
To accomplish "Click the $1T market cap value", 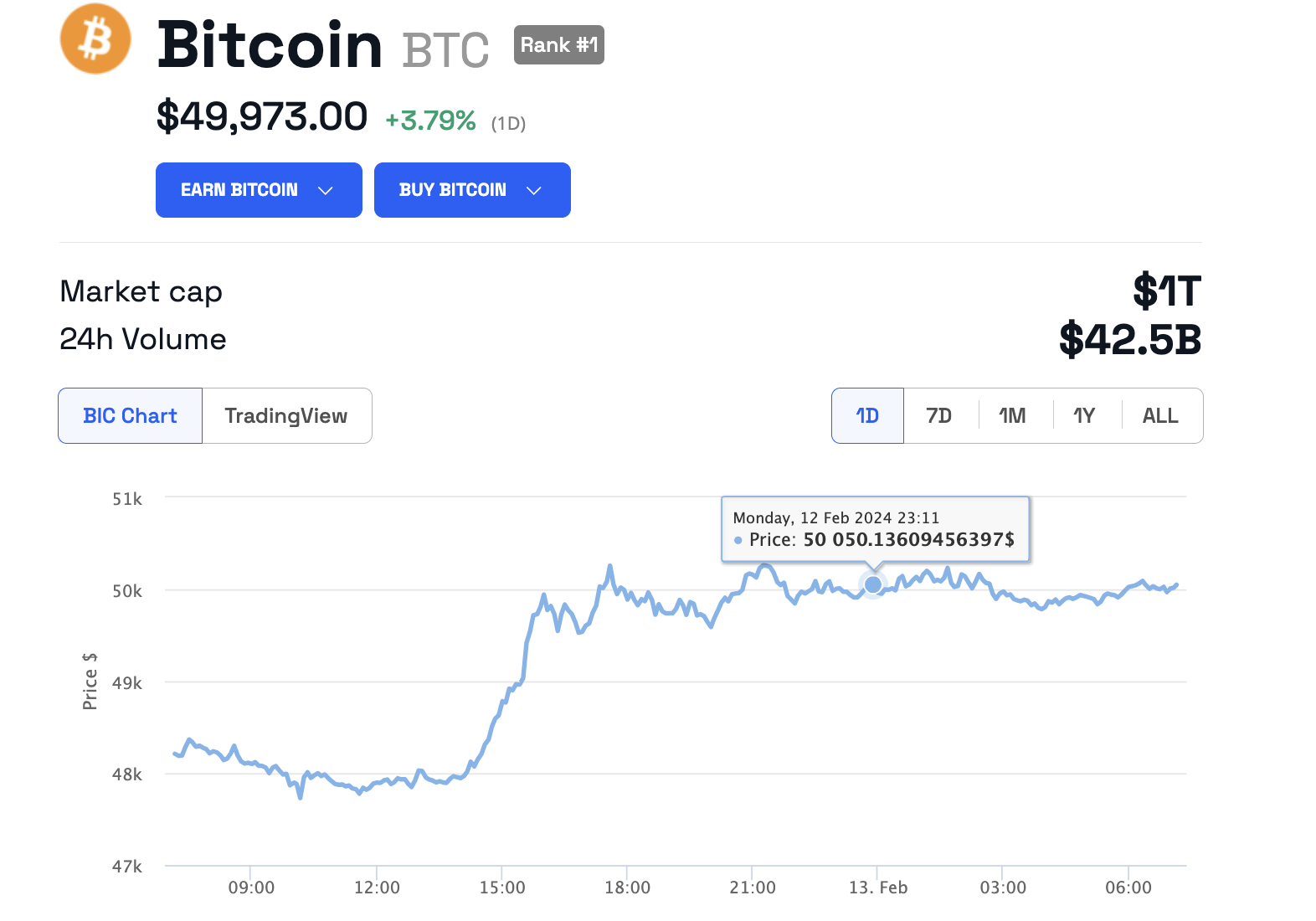I will [x=1167, y=291].
